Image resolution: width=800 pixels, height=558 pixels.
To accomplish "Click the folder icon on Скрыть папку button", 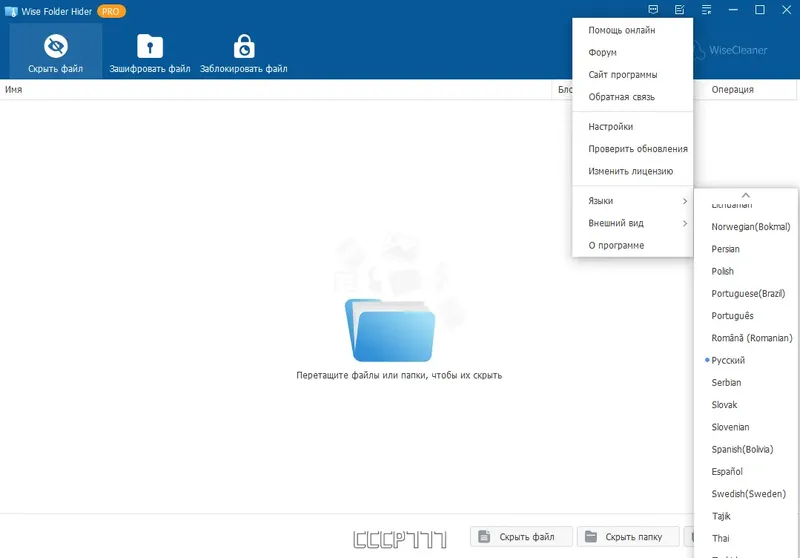I will tap(591, 537).
